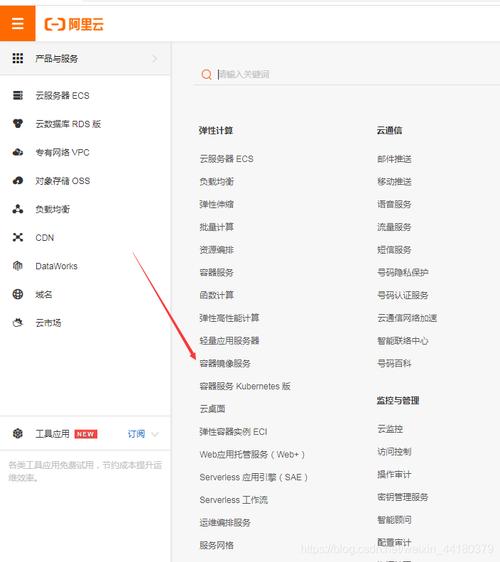This screenshot has width=500, height=562.
Task: Open Serverless 工作流 link
Action: click(234, 500)
